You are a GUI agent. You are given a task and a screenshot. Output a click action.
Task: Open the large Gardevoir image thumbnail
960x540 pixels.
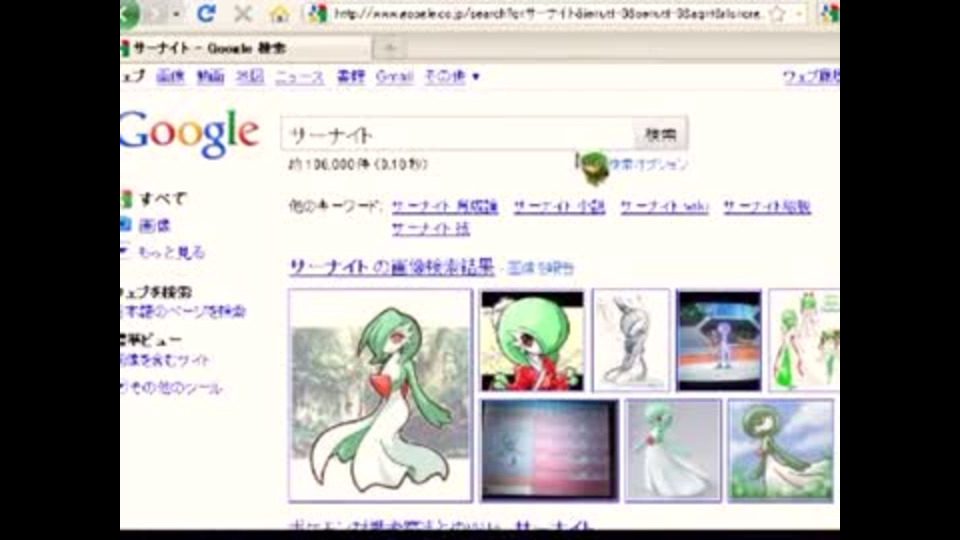pyautogui.click(x=380, y=396)
